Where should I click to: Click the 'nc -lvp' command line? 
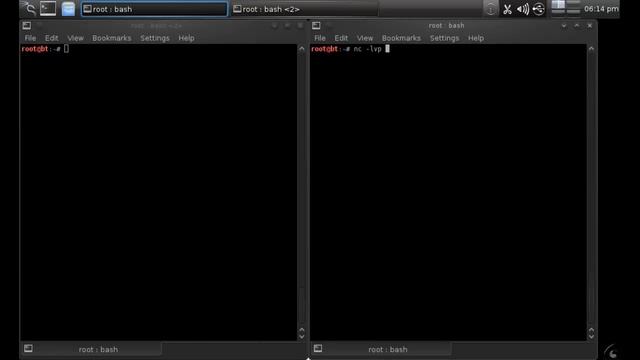350,49
